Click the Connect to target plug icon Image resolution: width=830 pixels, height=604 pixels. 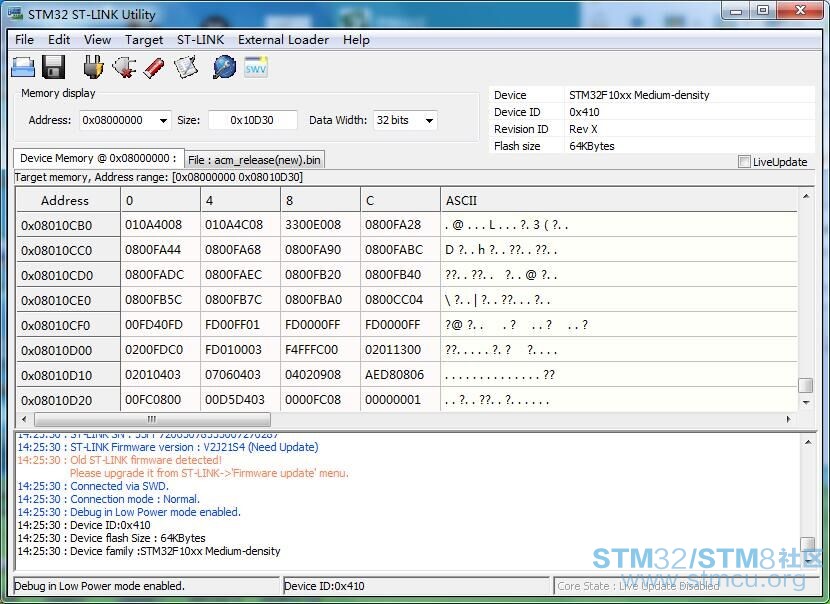tap(93, 67)
